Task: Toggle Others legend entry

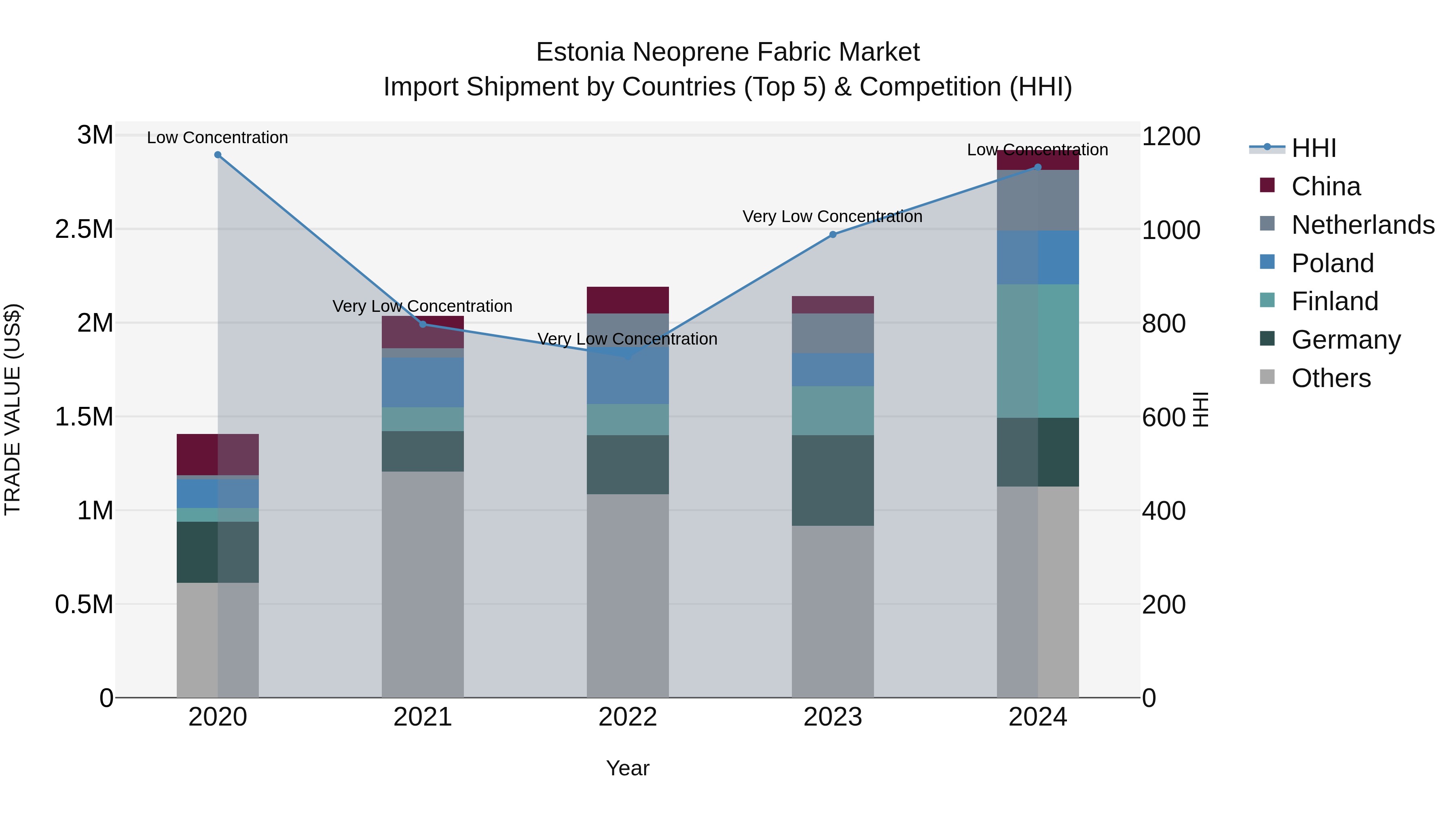Action: coord(1315,378)
